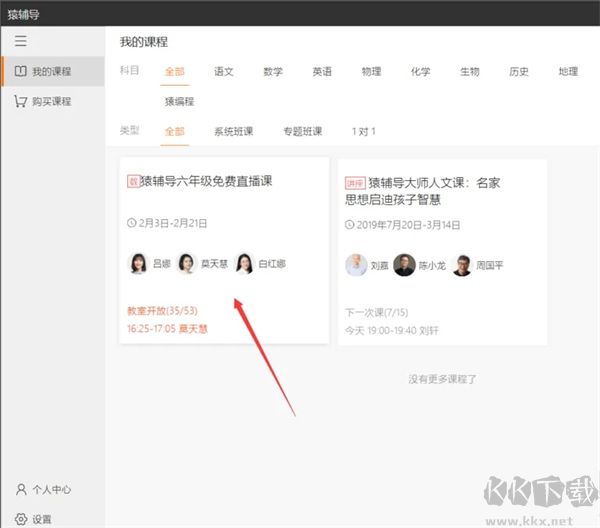The height and width of the screenshot is (528, 600).
Task: Click teacher 刘嘉's avatar
Action: pyautogui.click(x=356, y=265)
